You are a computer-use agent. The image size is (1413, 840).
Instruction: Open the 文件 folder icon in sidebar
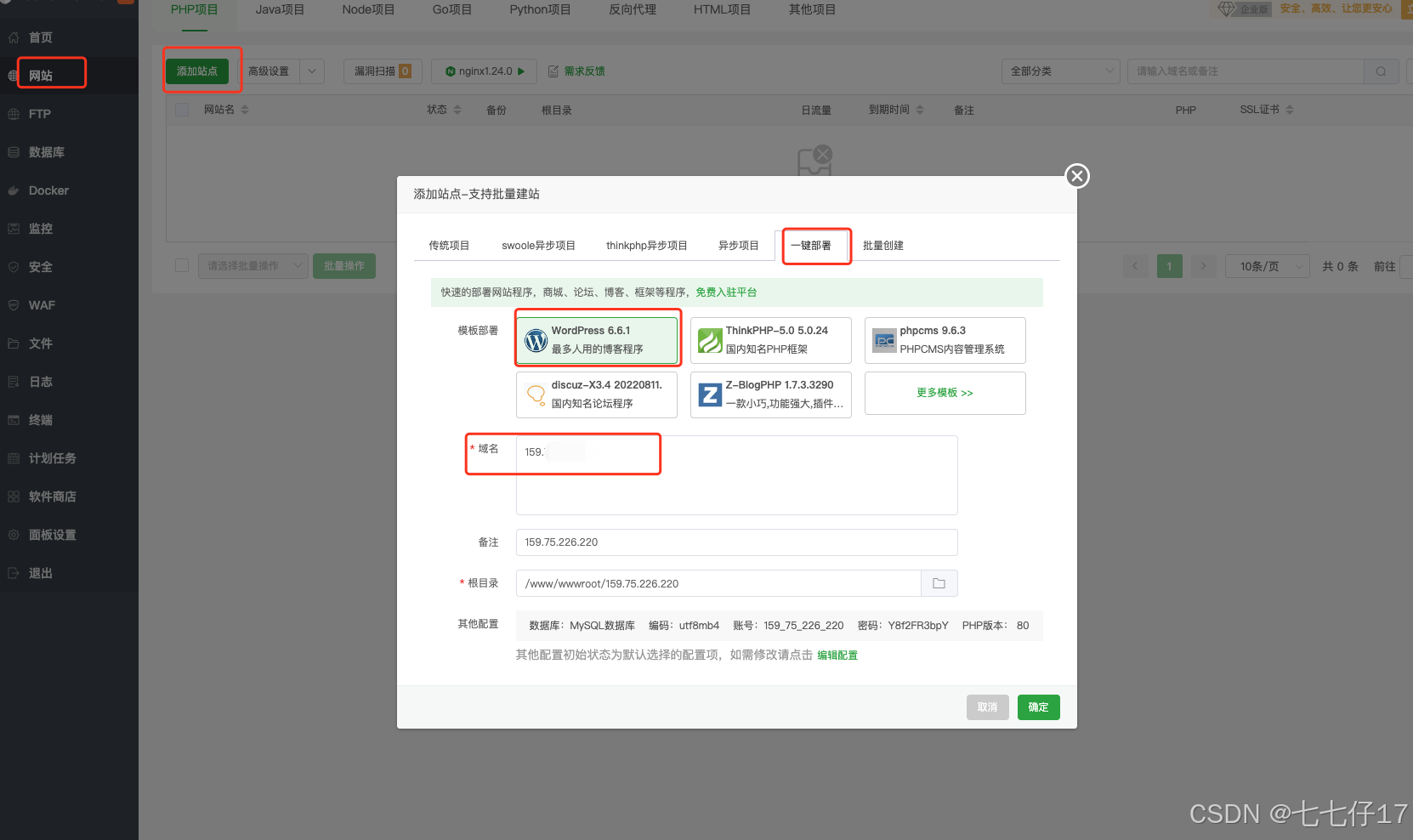pos(14,343)
